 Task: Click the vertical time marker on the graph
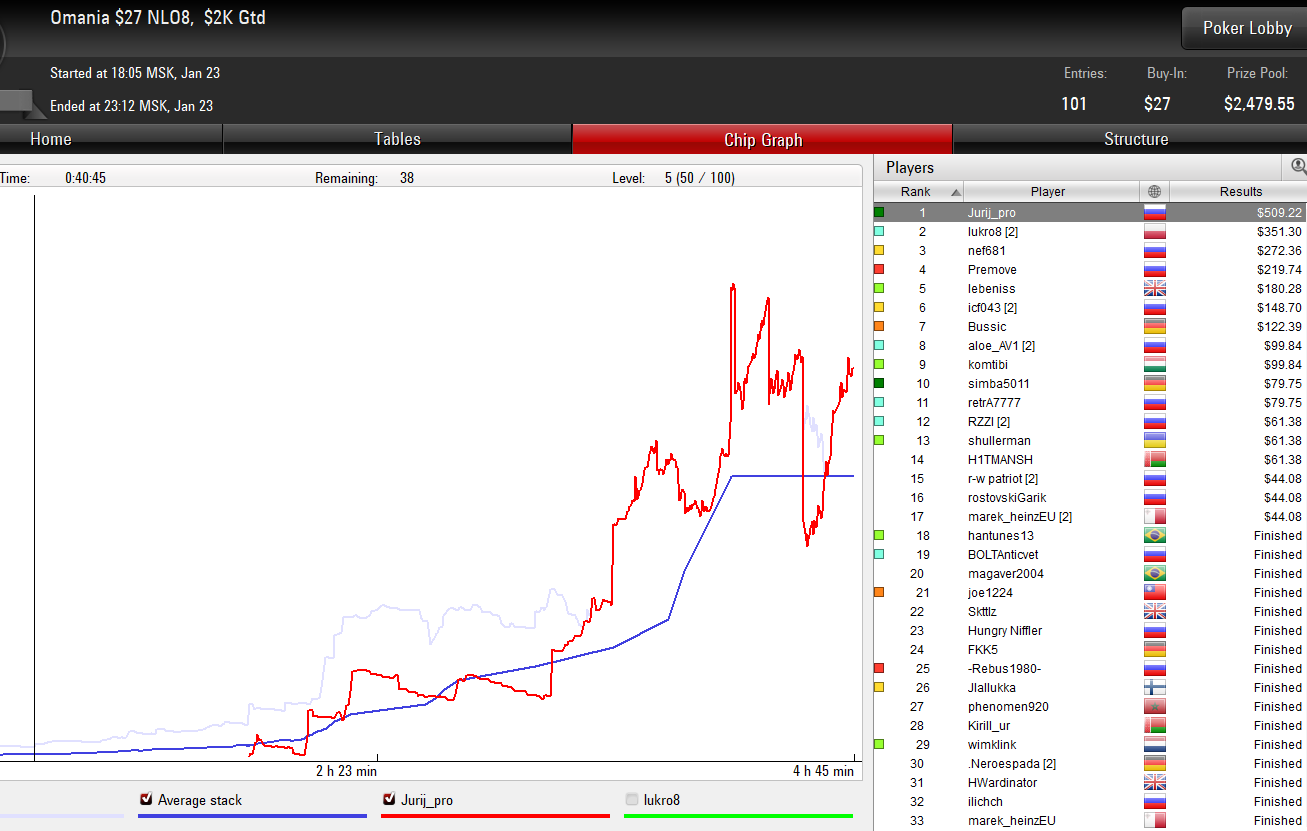pos(35,478)
